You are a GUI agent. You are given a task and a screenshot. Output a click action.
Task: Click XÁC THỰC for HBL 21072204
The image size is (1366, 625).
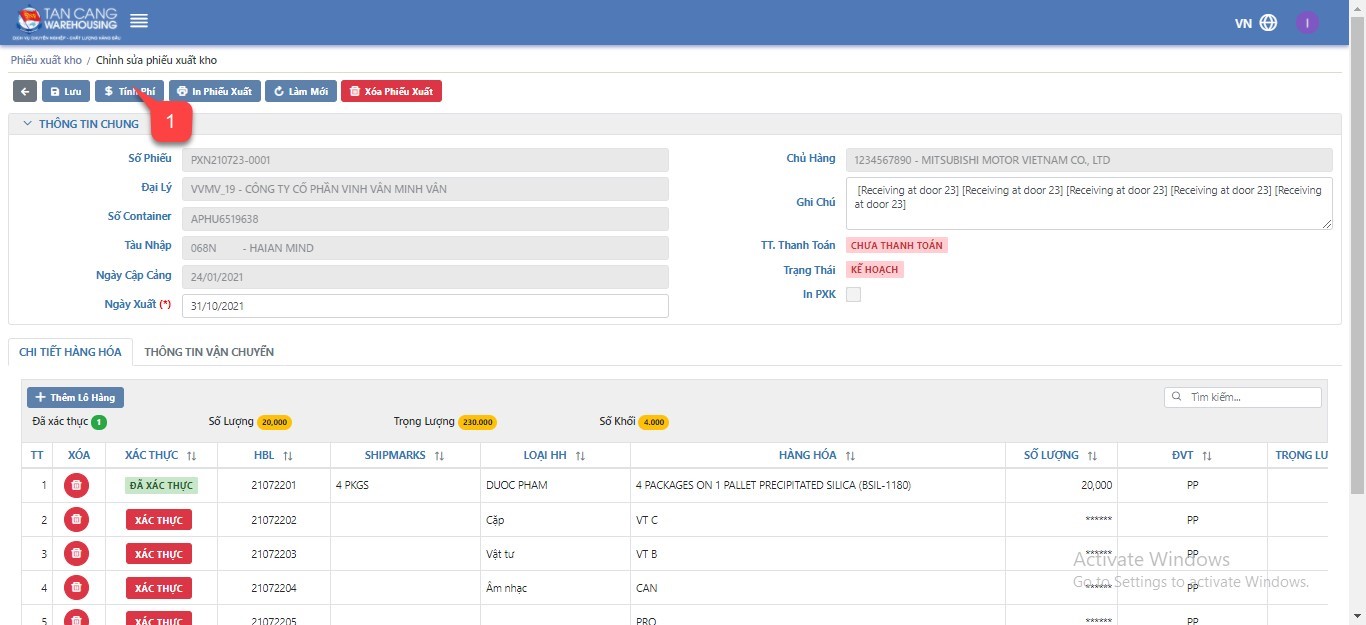coord(158,588)
